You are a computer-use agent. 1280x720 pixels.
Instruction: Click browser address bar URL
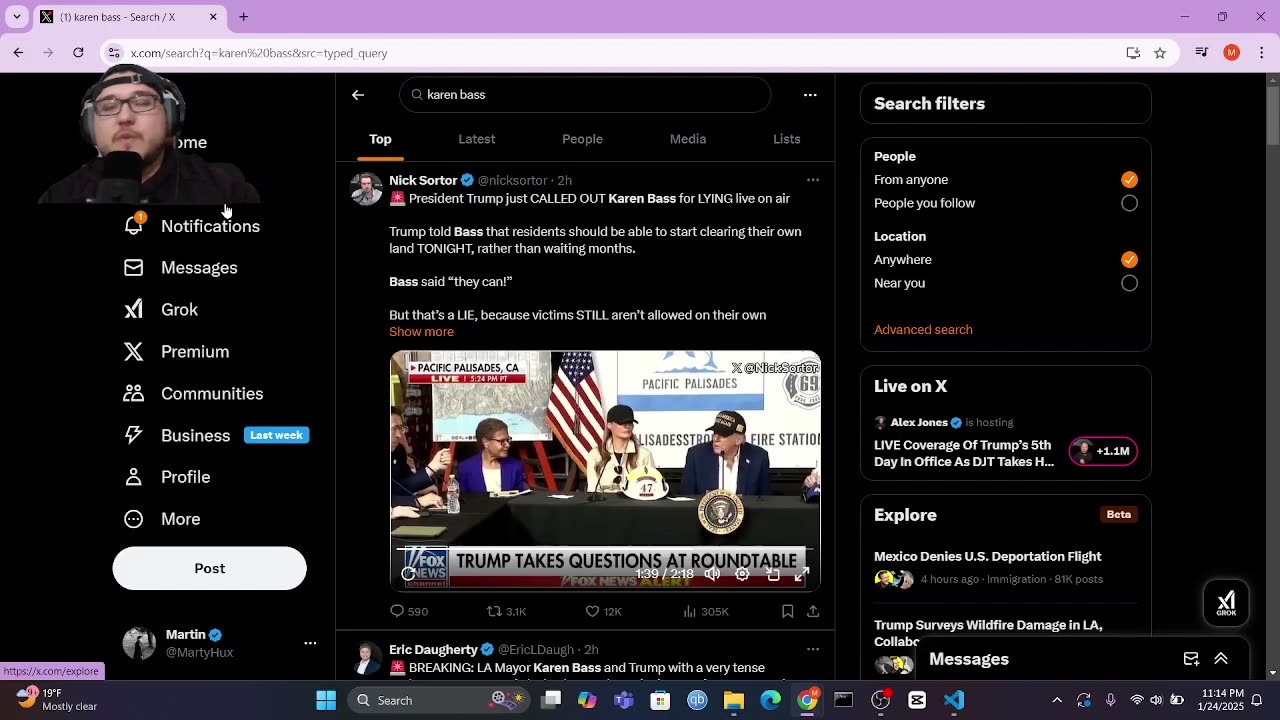(259, 53)
